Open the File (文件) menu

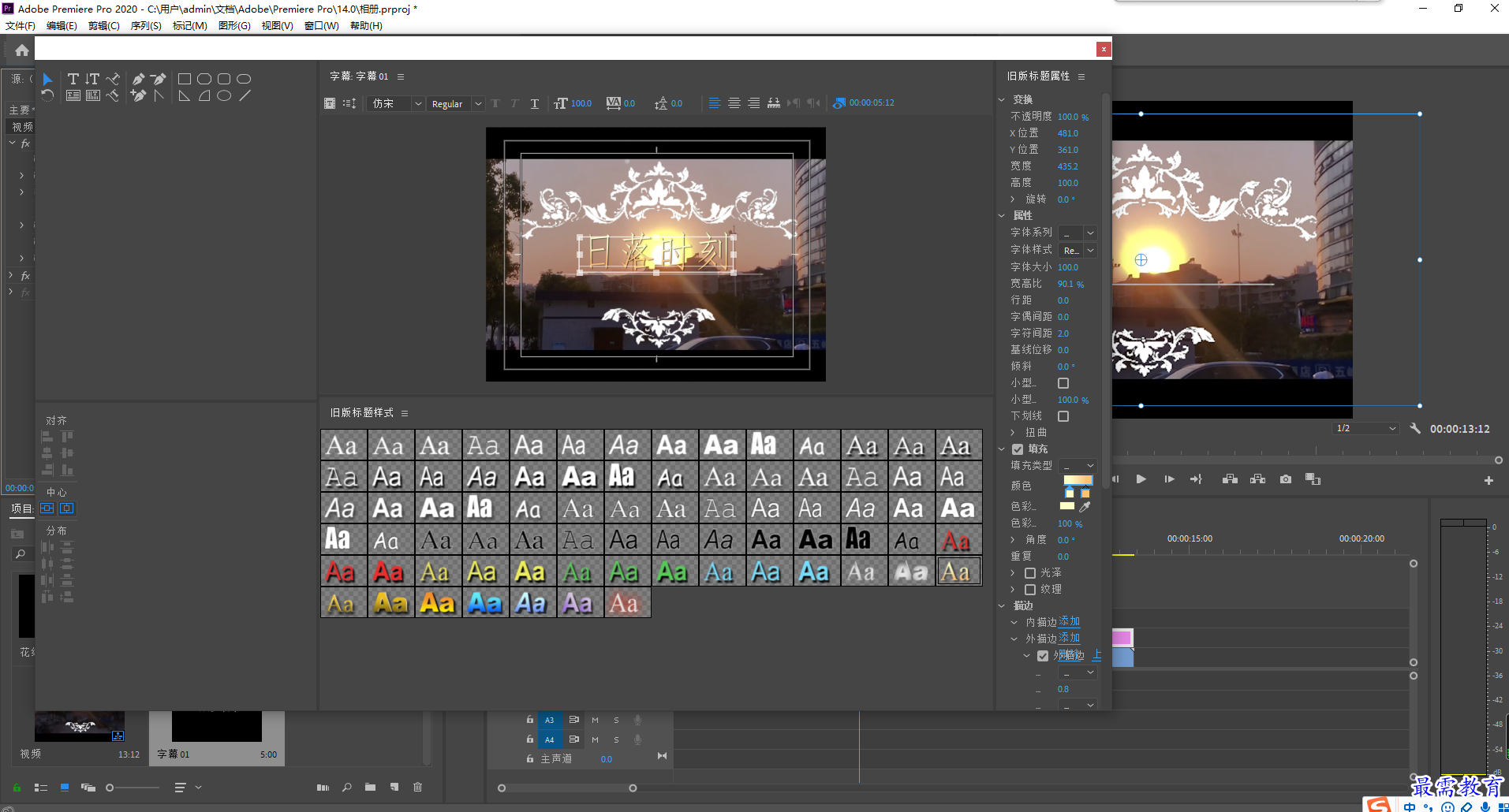(21, 26)
